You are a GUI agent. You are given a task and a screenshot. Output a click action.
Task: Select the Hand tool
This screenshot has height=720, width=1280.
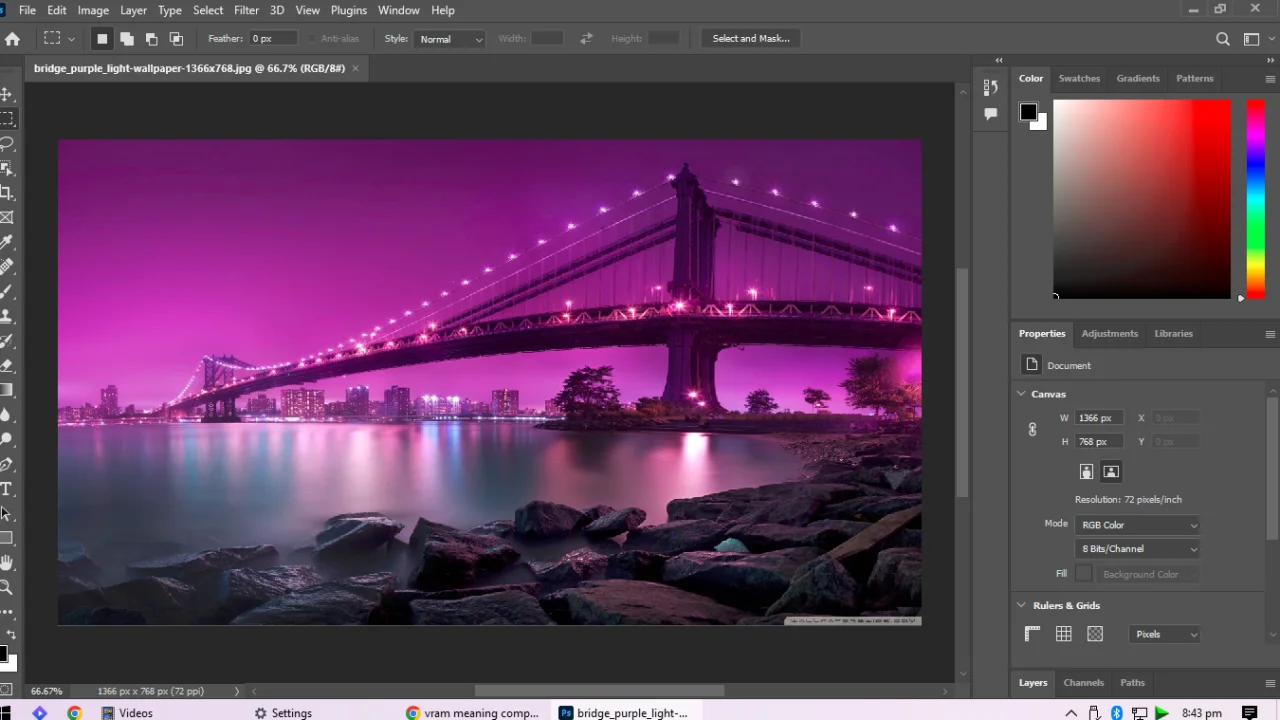tap(6, 563)
